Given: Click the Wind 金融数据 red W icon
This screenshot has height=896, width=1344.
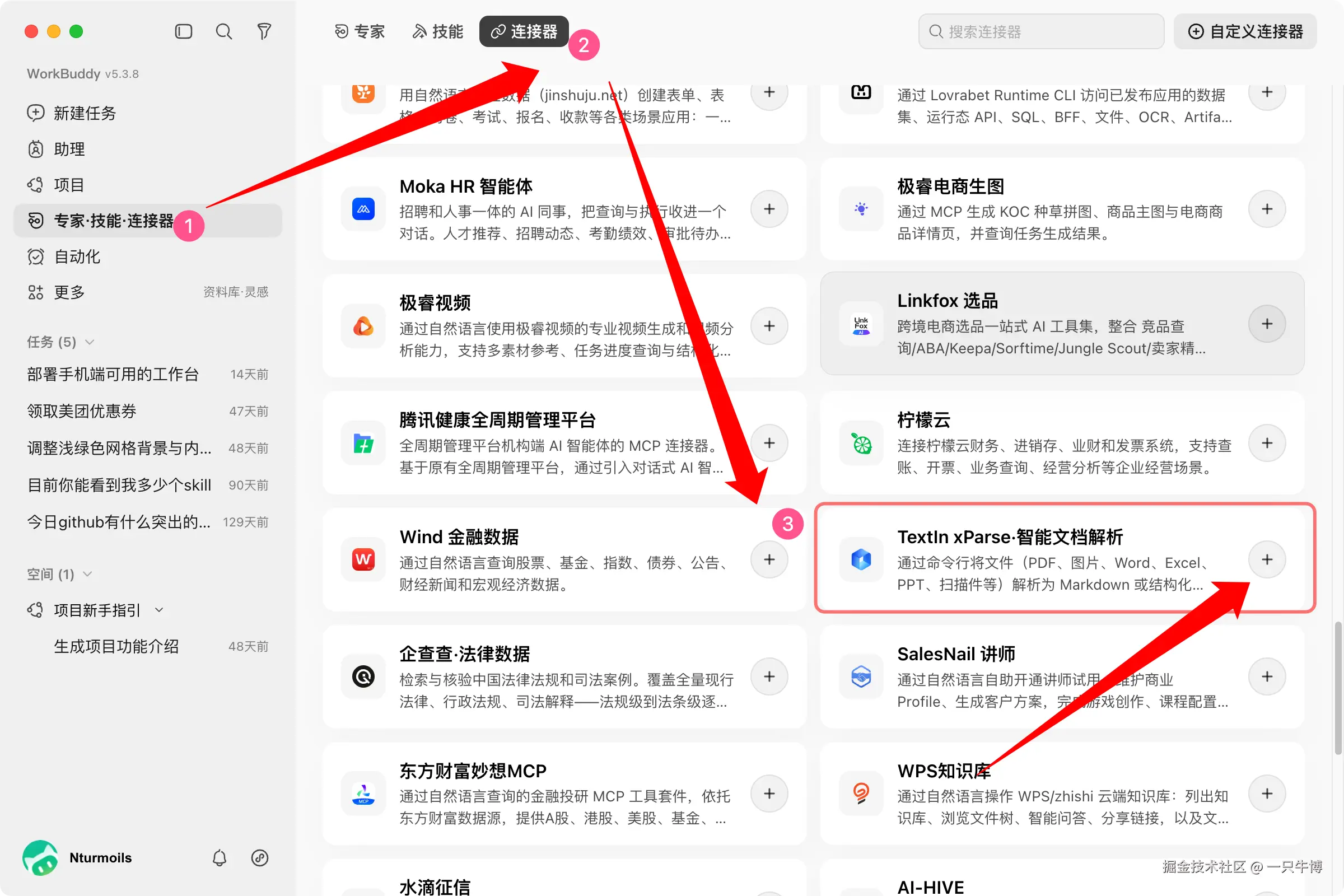Looking at the screenshot, I should [363, 559].
